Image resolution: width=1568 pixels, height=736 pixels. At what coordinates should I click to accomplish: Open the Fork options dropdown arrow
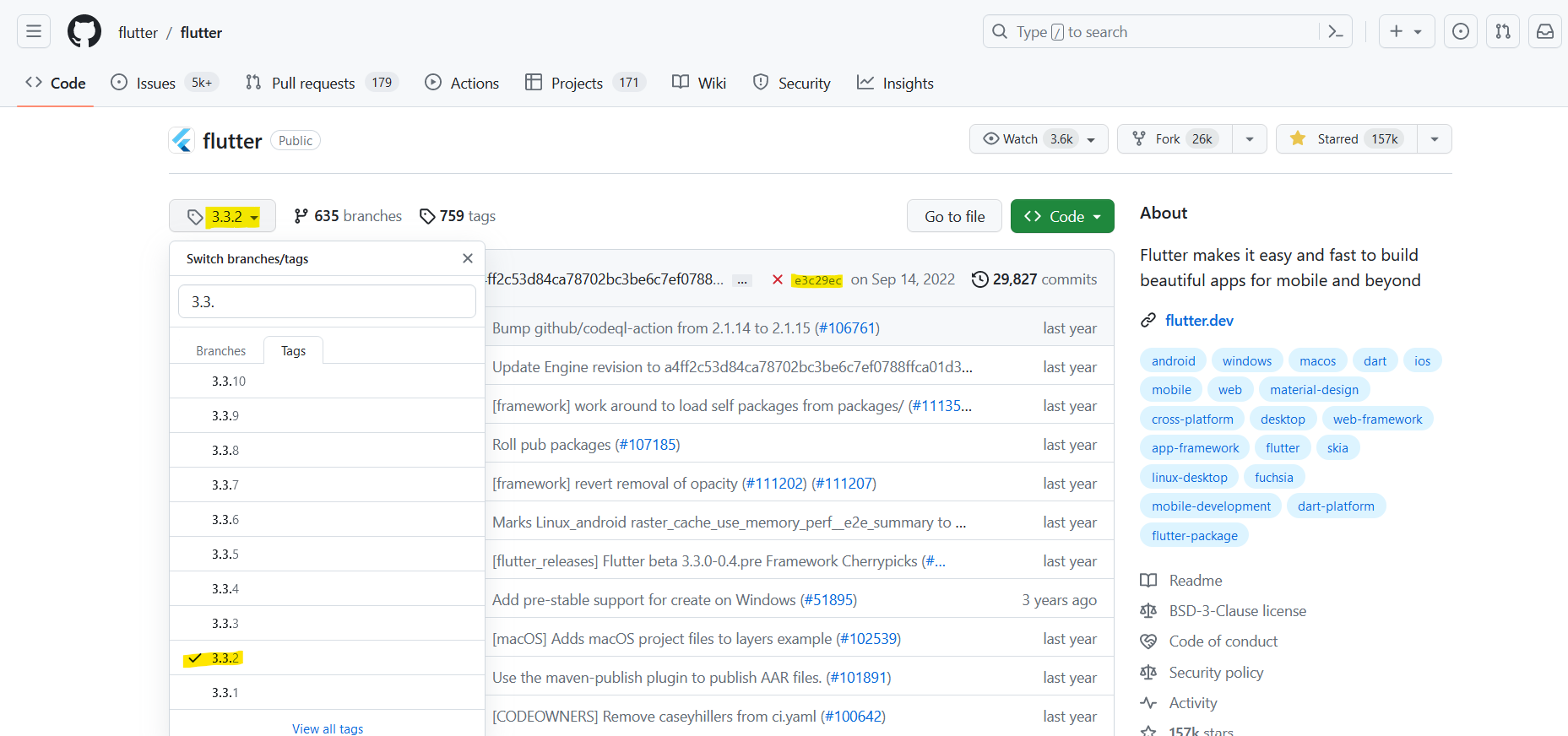point(1250,139)
